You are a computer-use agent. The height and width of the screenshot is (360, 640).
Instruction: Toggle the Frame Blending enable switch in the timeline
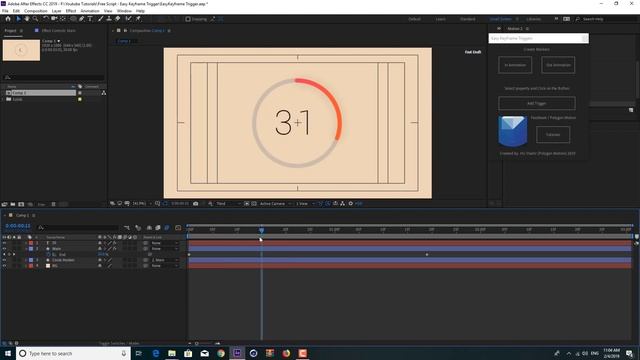pyautogui.click(x=158, y=228)
